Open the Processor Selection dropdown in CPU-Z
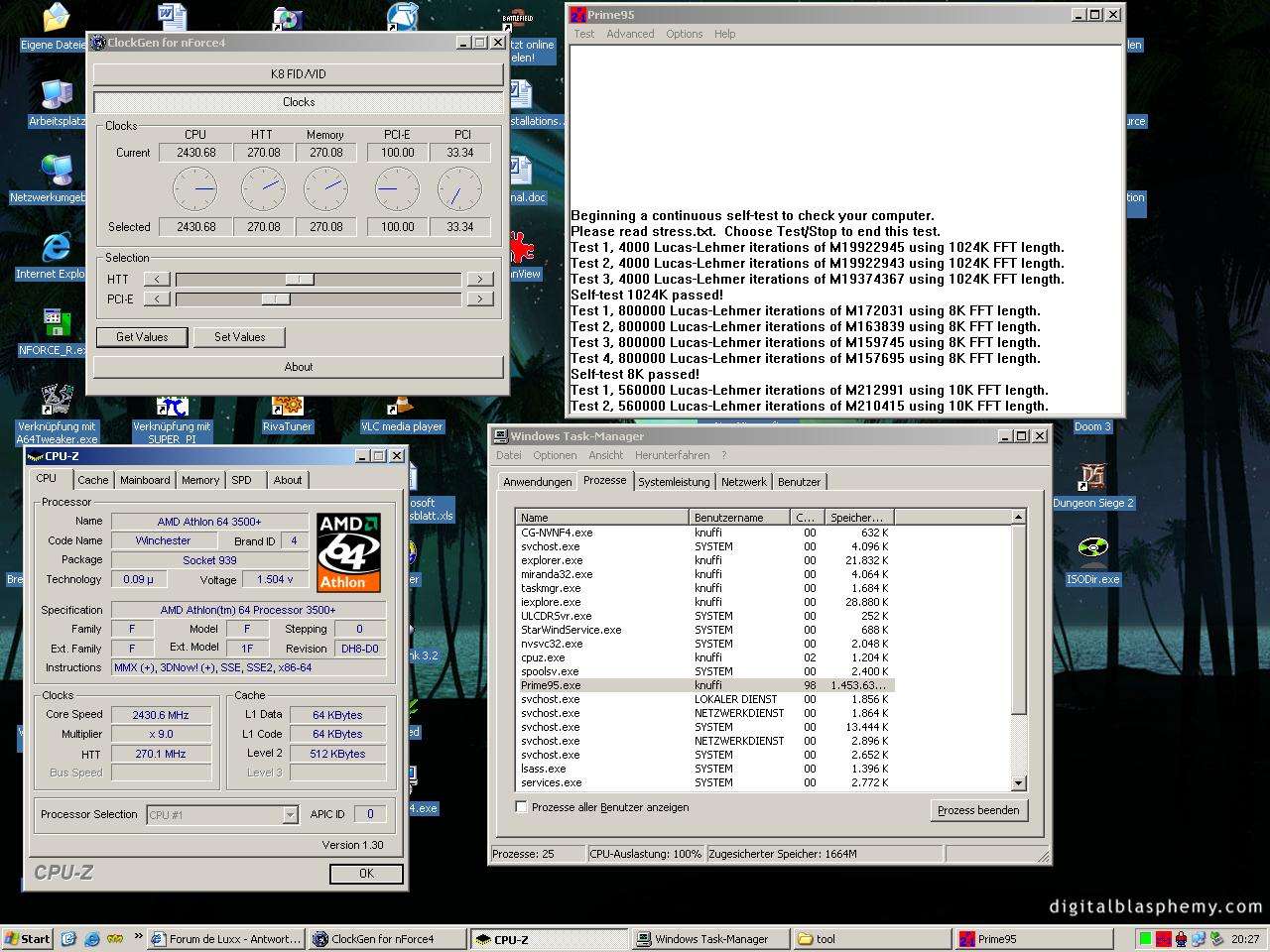This screenshot has width=1270, height=952. [290, 815]
